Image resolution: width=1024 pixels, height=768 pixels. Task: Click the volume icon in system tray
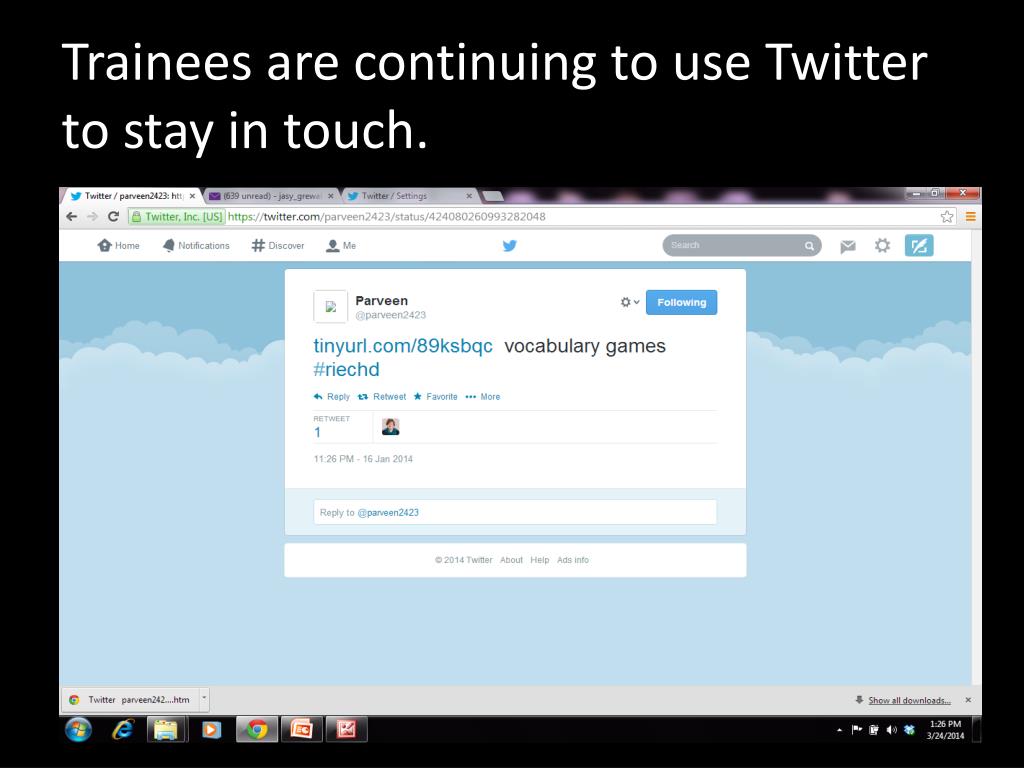pyautogui.click(x=891, y=730)
